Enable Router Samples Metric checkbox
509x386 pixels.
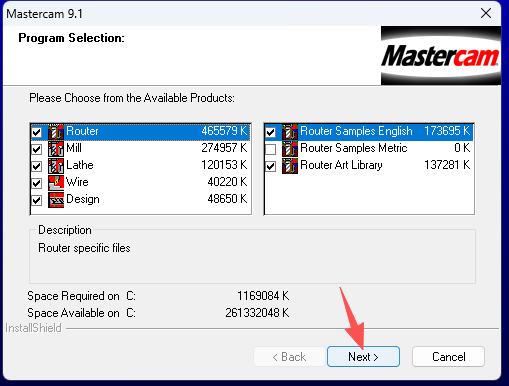pos(271,149)
